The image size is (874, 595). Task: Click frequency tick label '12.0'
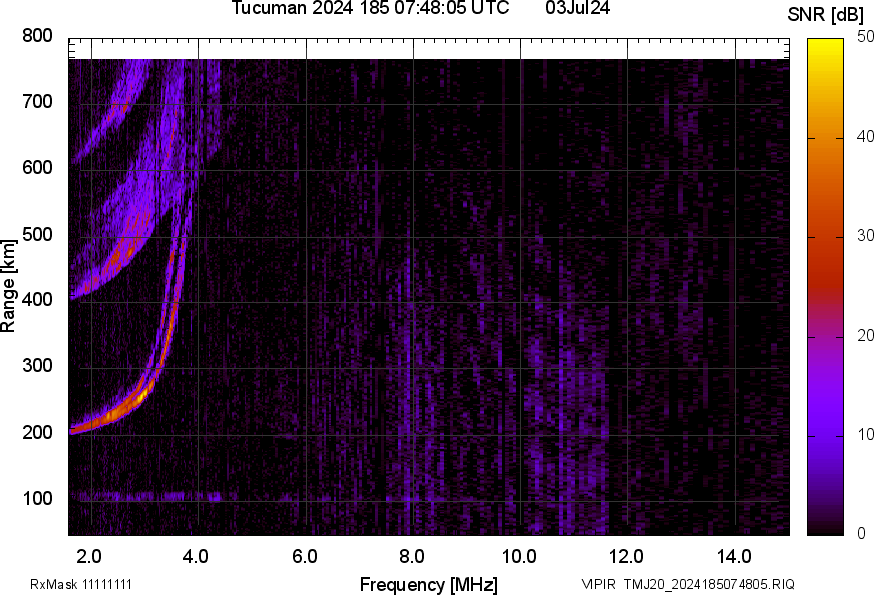pyautogui.click(x=626, y=556)
